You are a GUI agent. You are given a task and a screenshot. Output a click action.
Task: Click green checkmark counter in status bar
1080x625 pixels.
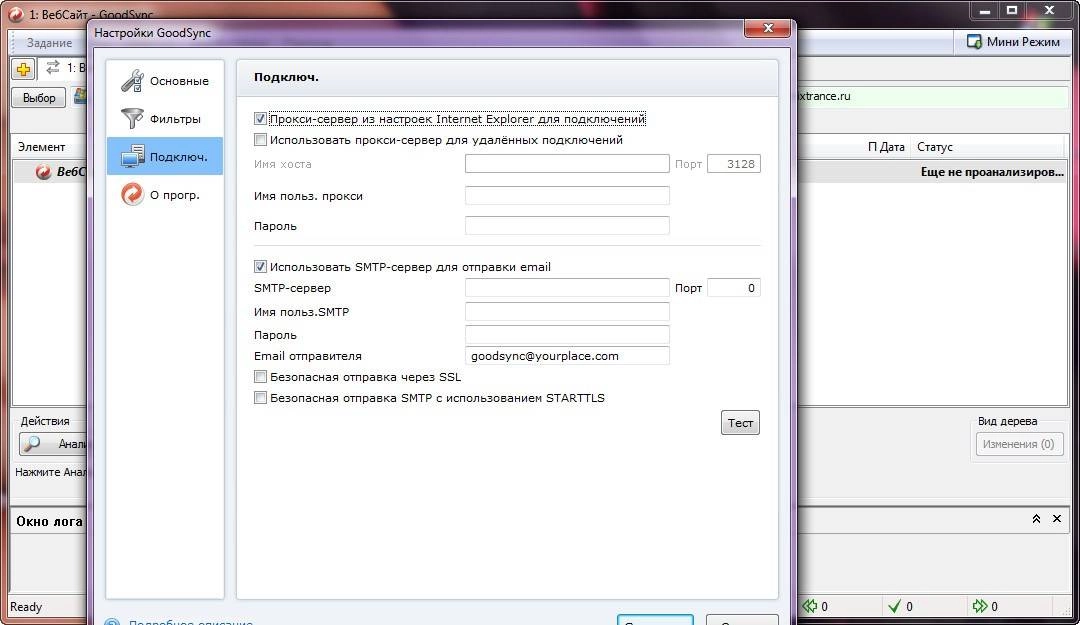[901, 606]
